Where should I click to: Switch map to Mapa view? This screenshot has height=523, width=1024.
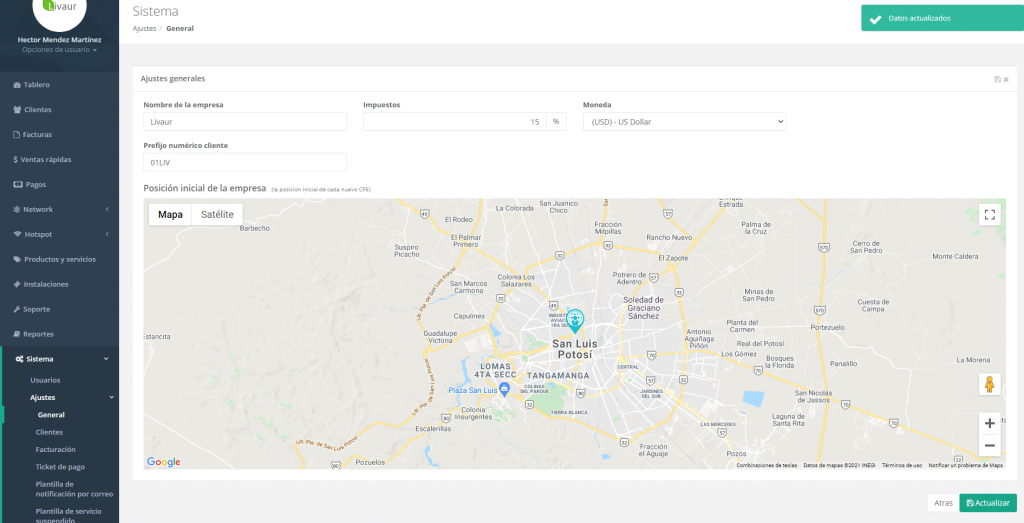pyautogui.click(x=170, y=214)
